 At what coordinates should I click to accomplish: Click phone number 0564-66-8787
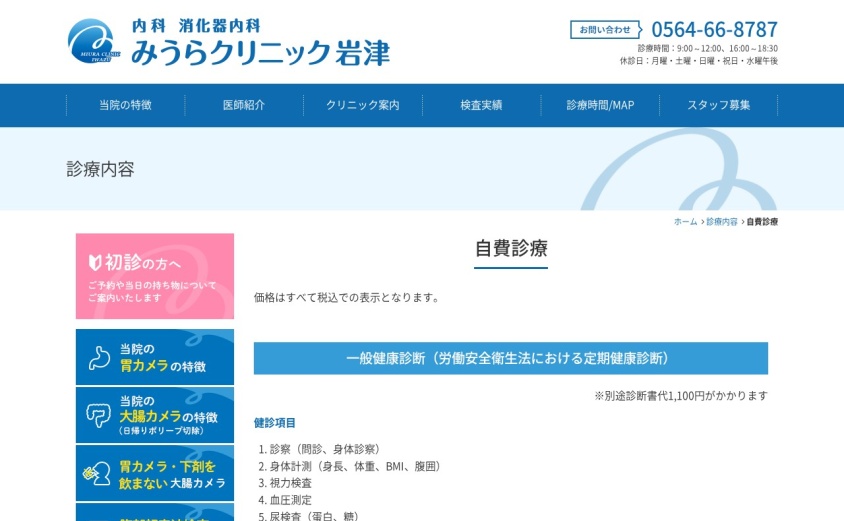(714, 29)
